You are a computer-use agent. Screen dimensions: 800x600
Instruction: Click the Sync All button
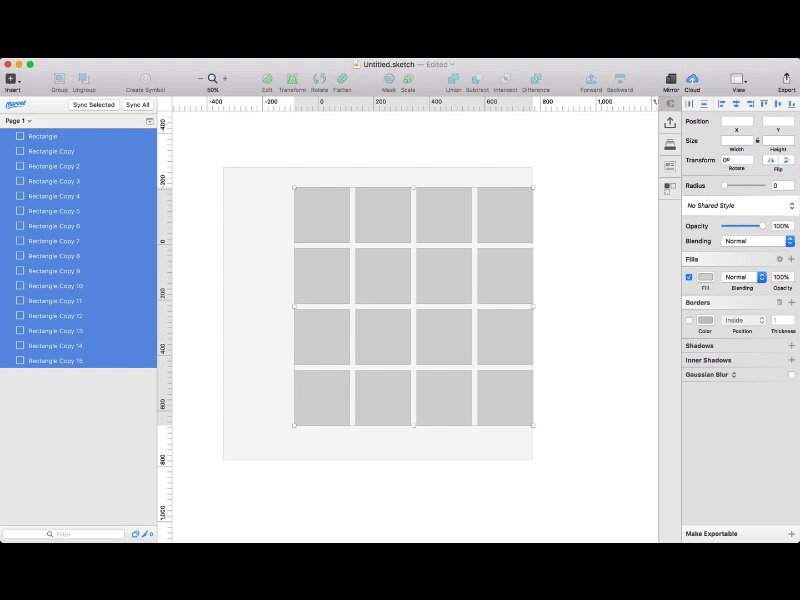pyautogui.click(x=138, y=105)
